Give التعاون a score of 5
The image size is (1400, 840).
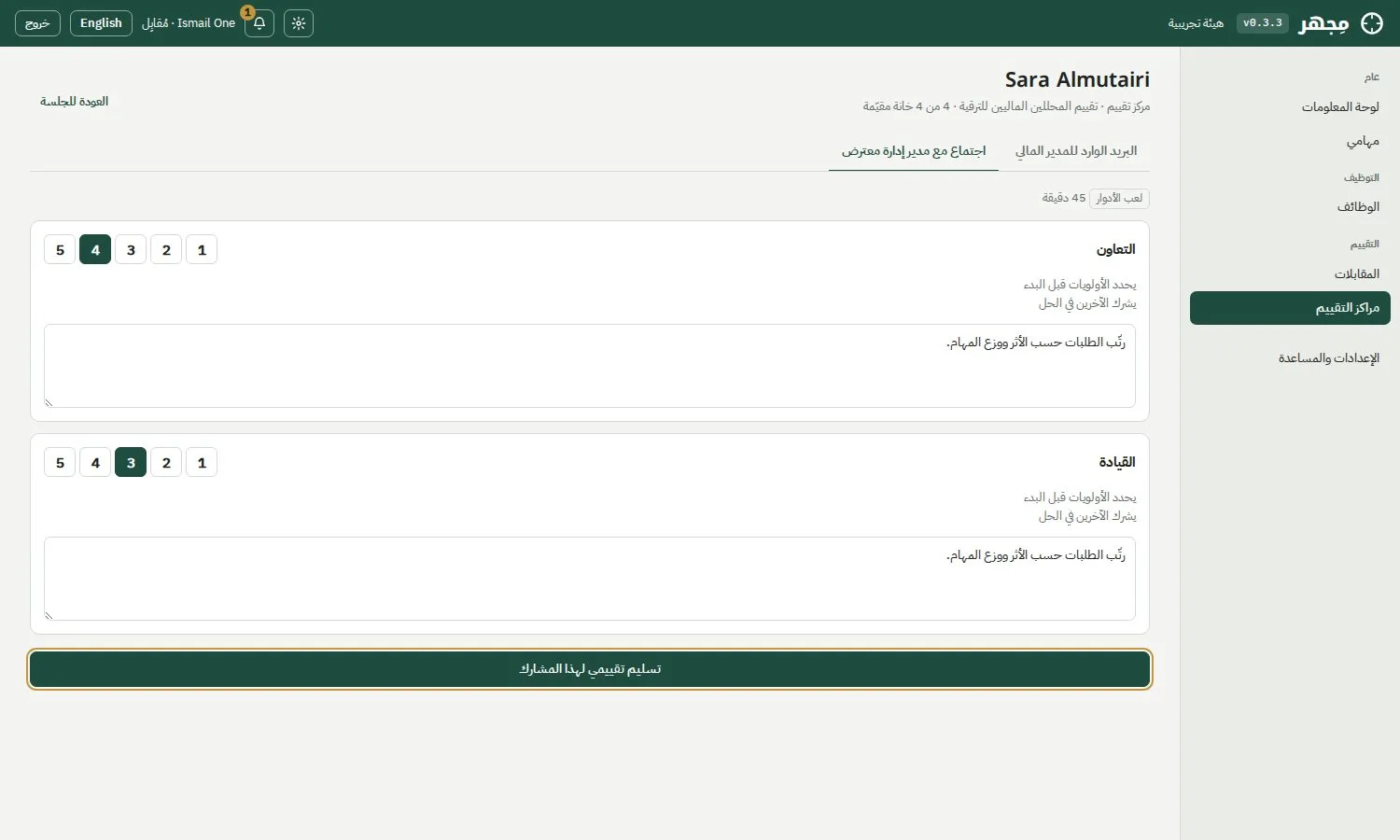[60, 250]
